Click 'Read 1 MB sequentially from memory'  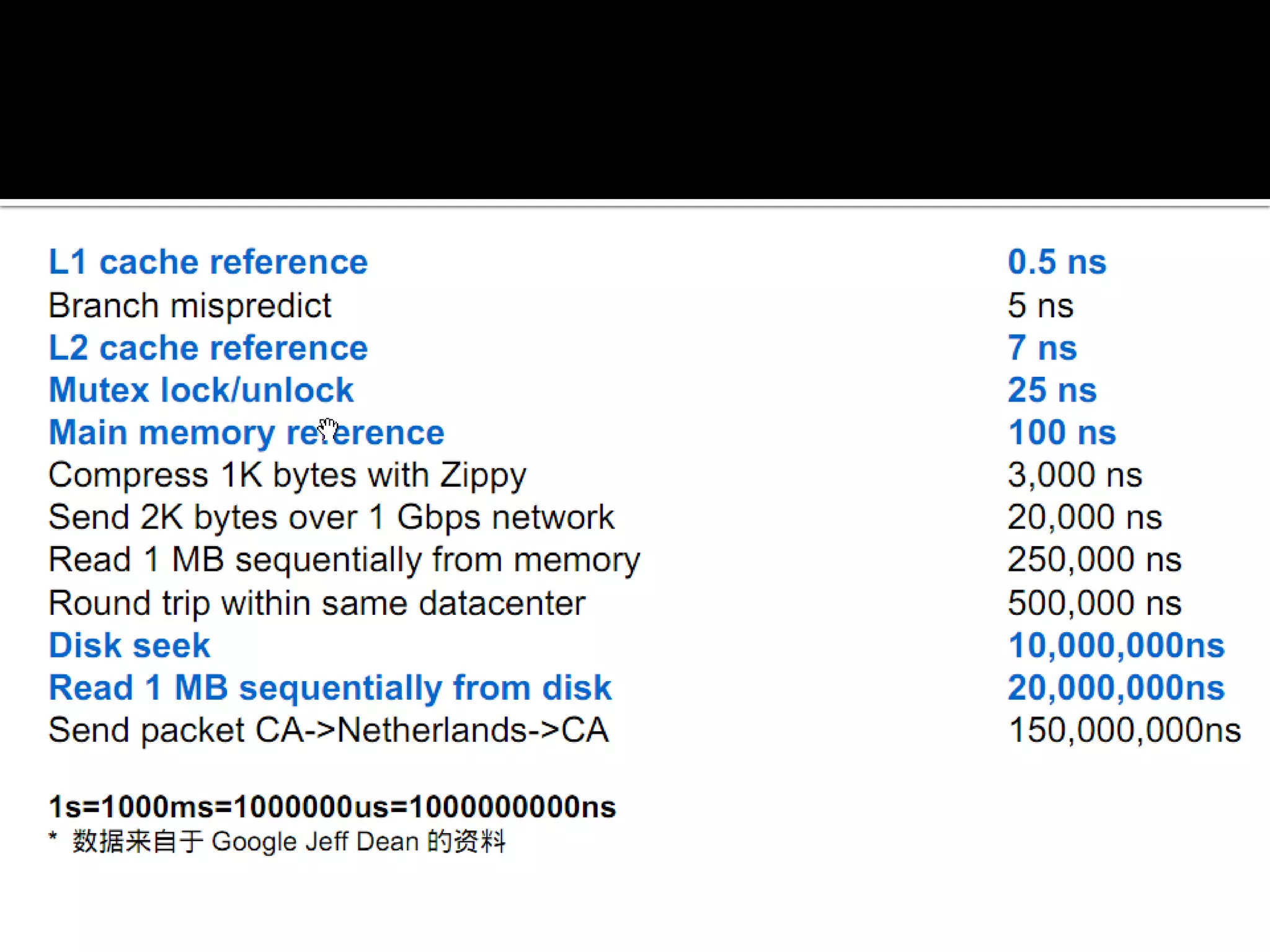tap(344, 560)
